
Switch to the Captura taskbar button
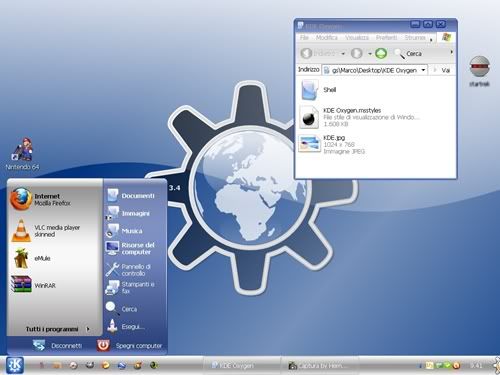319,366
